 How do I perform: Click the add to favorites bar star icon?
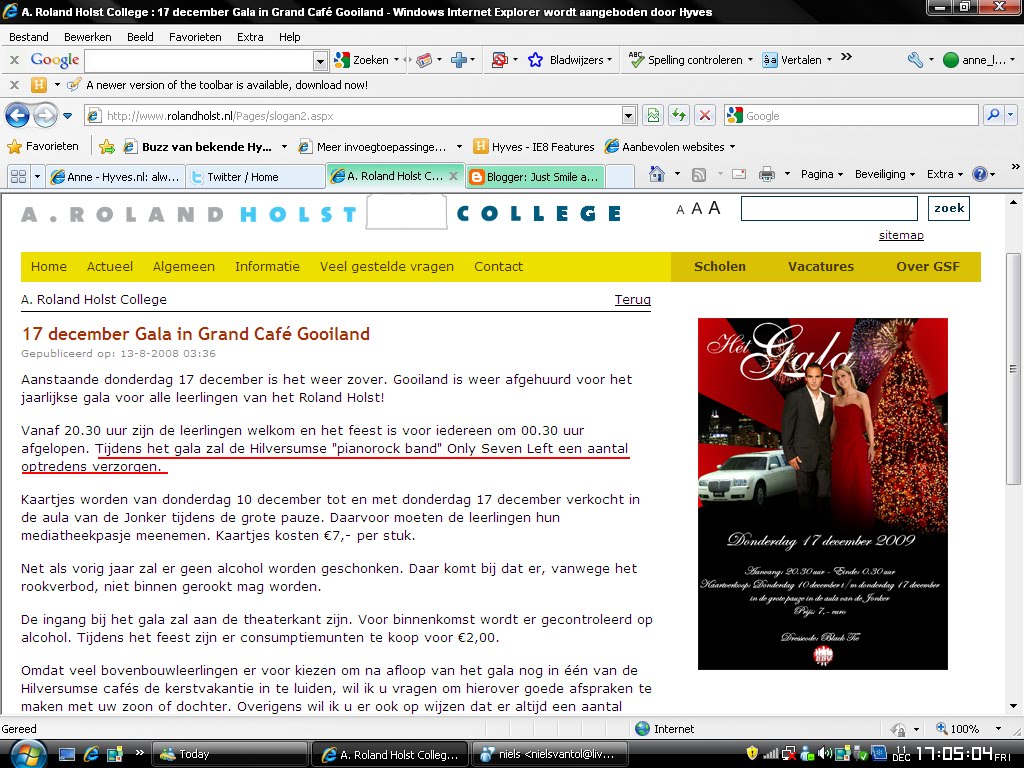[106, 146]
